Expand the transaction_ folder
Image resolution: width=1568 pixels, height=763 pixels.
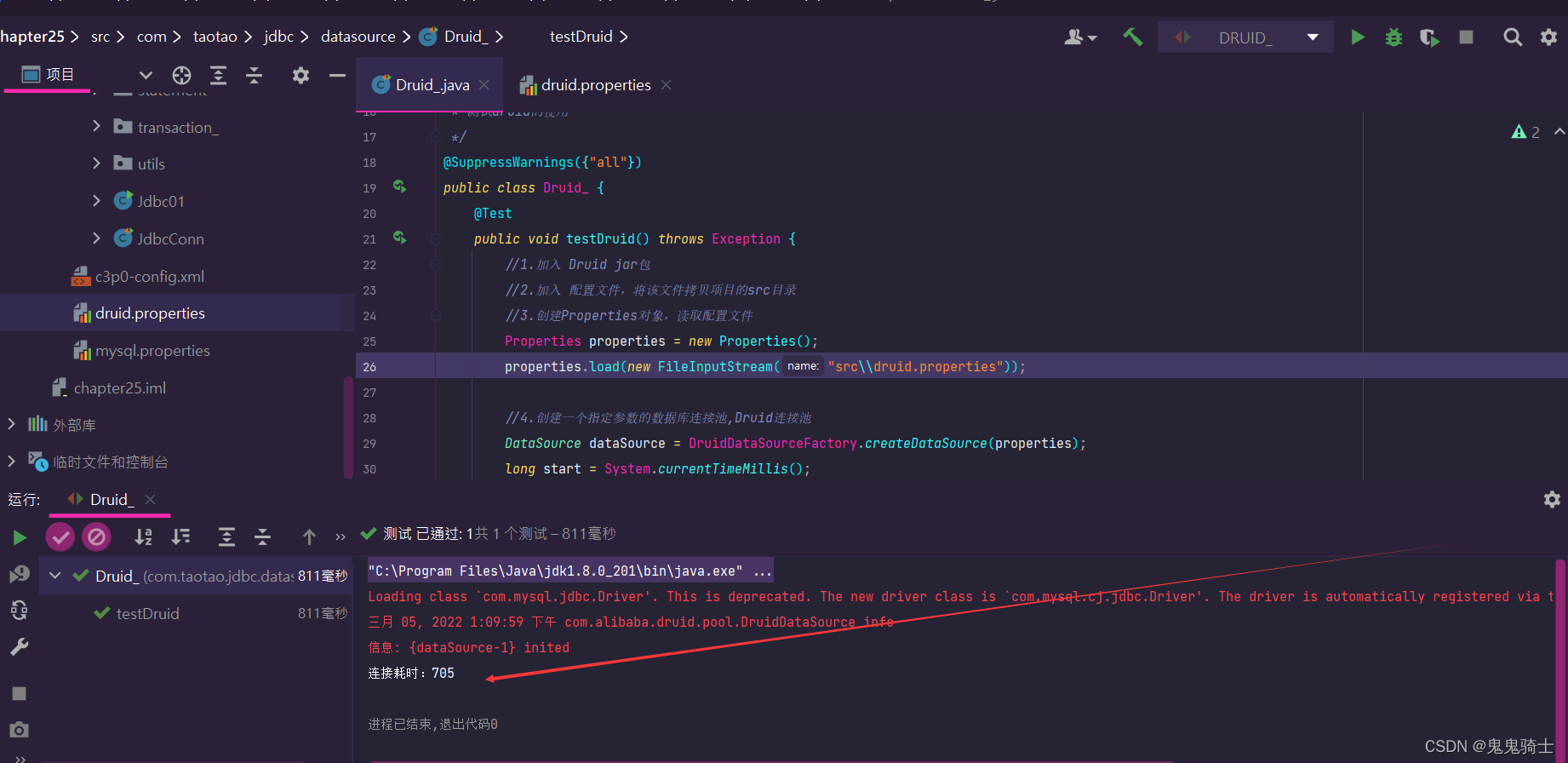pos(96,126)
